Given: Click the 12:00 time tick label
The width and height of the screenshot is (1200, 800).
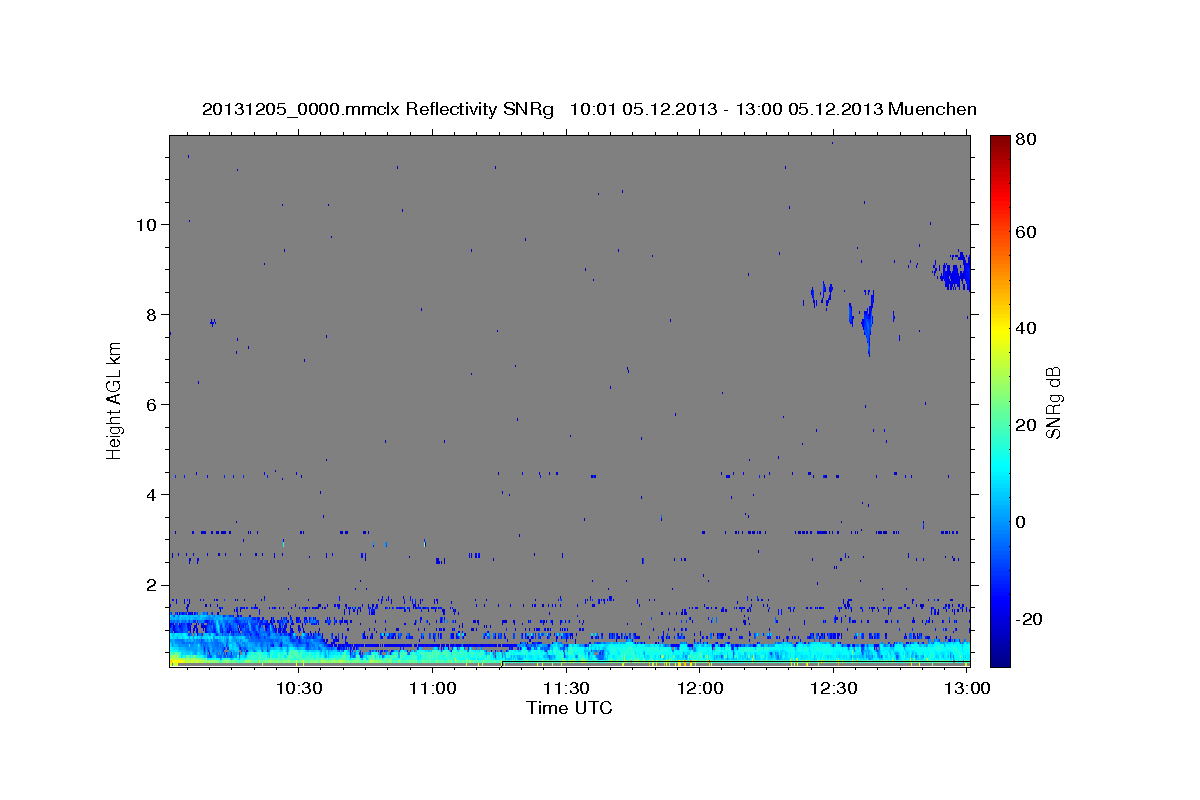Looking at the screenshot, I should click(x=701, y=688).
